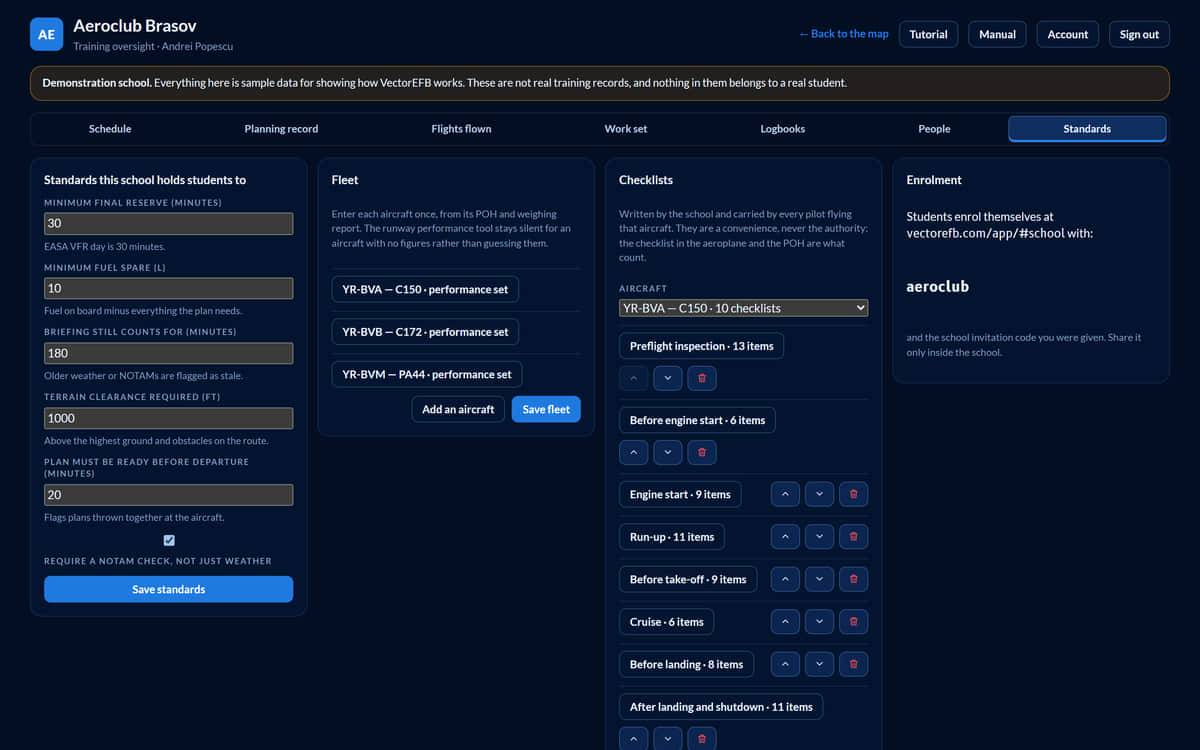Select the Work set tab
The width and height of the screenshot is (1200, 750).
[x=626, y=129]
